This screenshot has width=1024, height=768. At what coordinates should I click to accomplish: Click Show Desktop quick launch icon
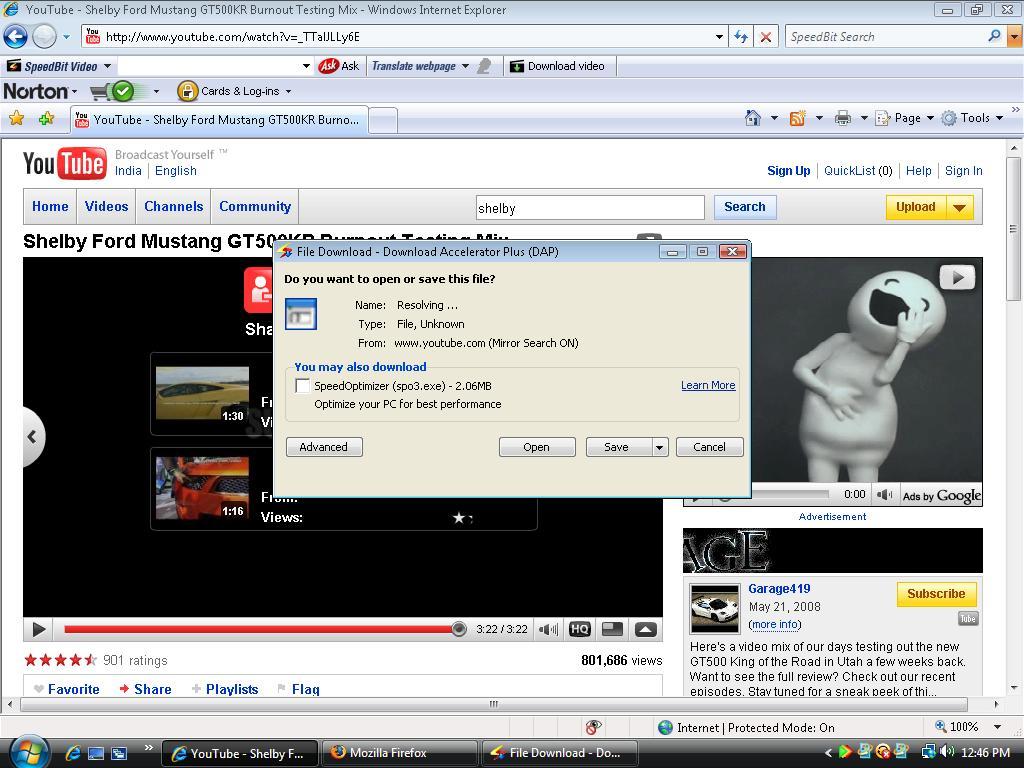tap(96, 753)
